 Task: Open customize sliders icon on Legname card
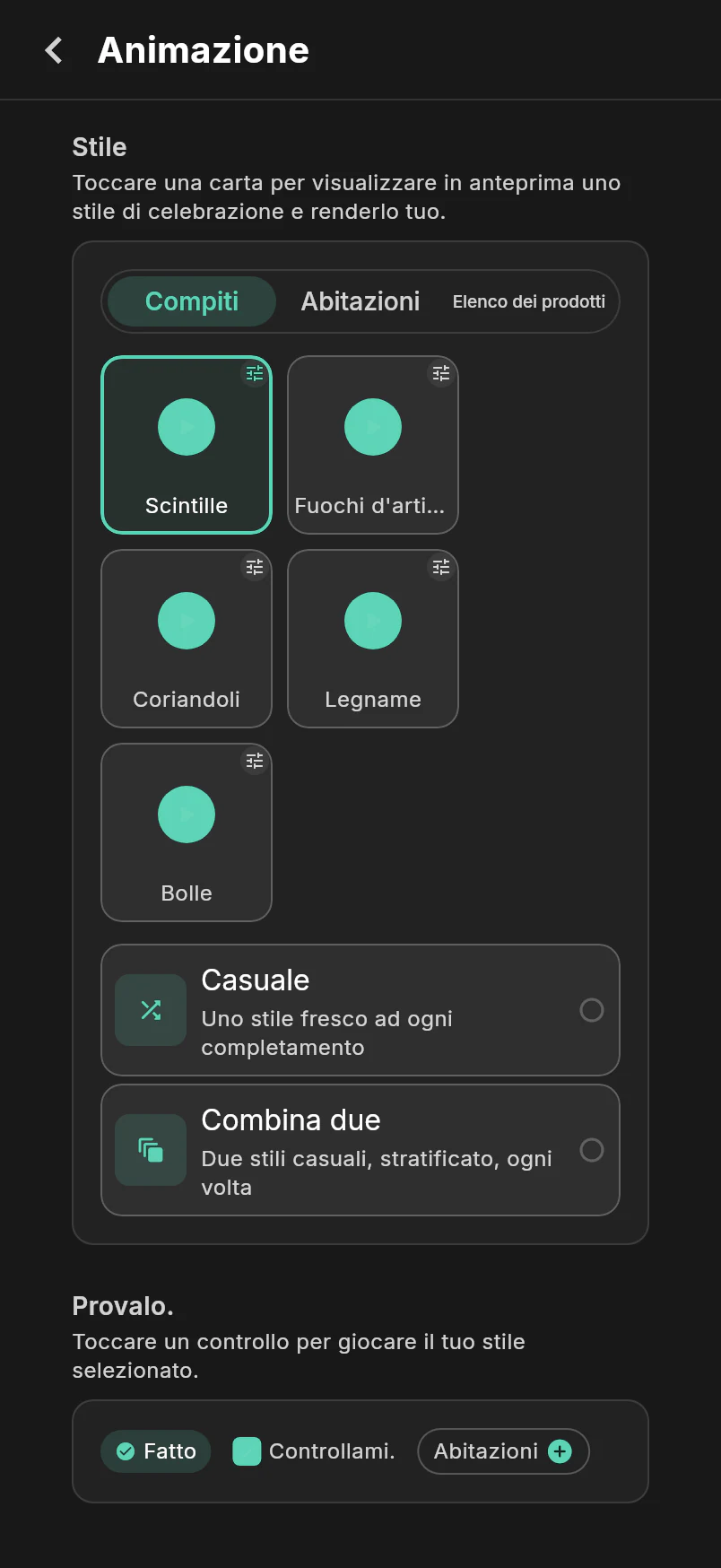(x=441, y=568)
